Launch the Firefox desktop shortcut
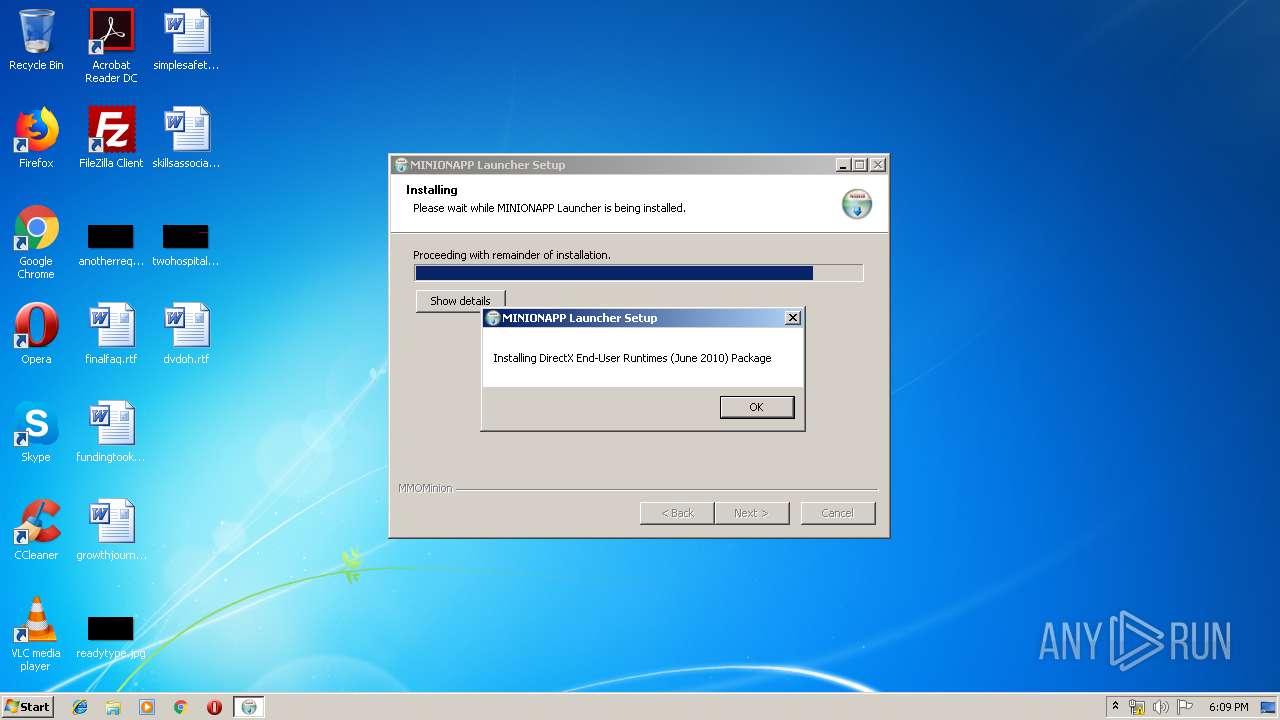The height and width of the screenshot is (720, 1280). click(36, 138)
